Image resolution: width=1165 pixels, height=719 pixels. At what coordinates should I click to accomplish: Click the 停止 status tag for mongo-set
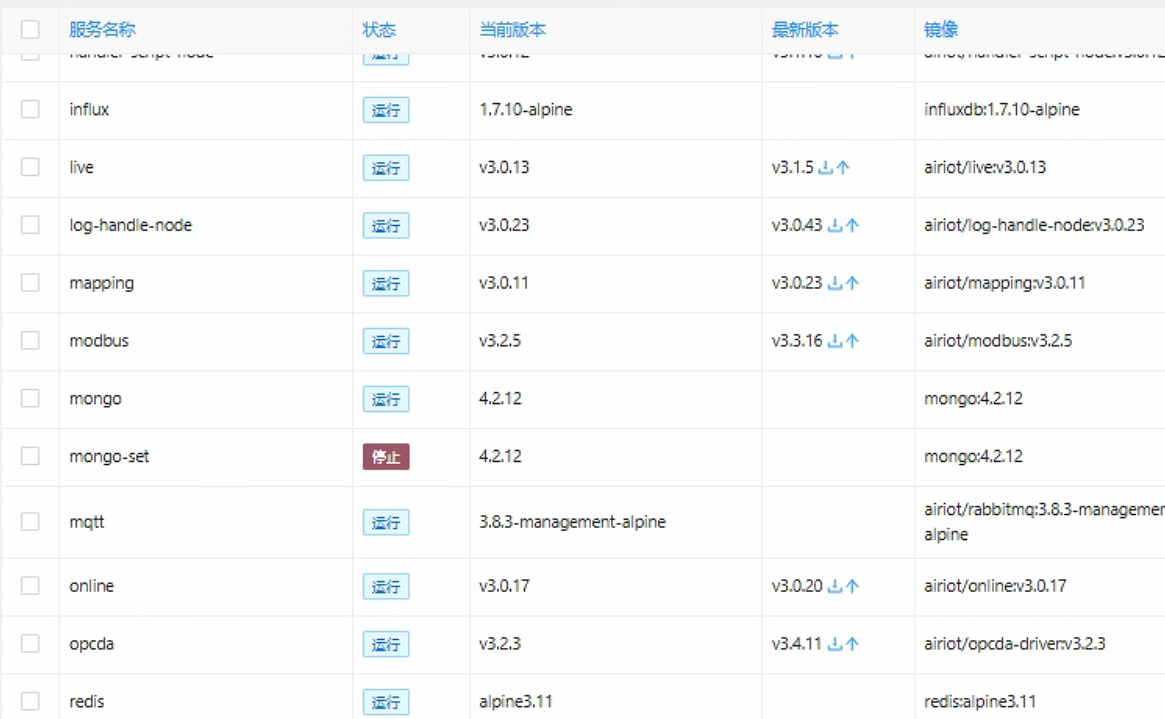386,457
